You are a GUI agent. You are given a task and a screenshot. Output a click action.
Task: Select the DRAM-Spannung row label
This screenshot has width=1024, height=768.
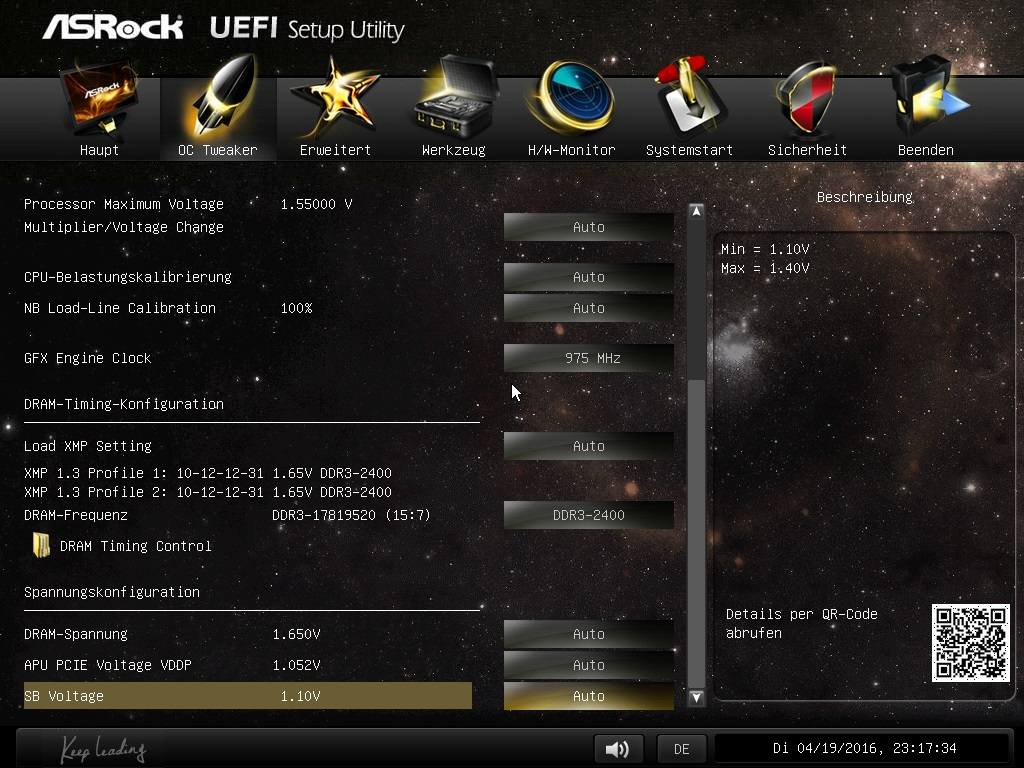tap(76, 634)
